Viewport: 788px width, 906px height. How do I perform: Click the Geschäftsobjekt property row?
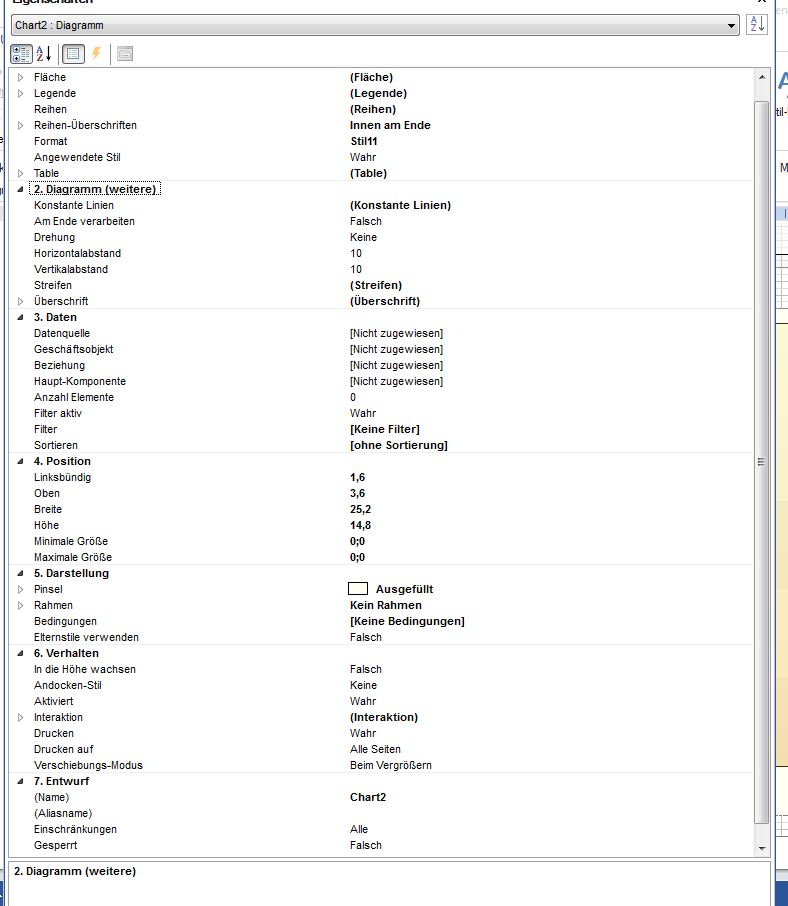coord(381,350)
